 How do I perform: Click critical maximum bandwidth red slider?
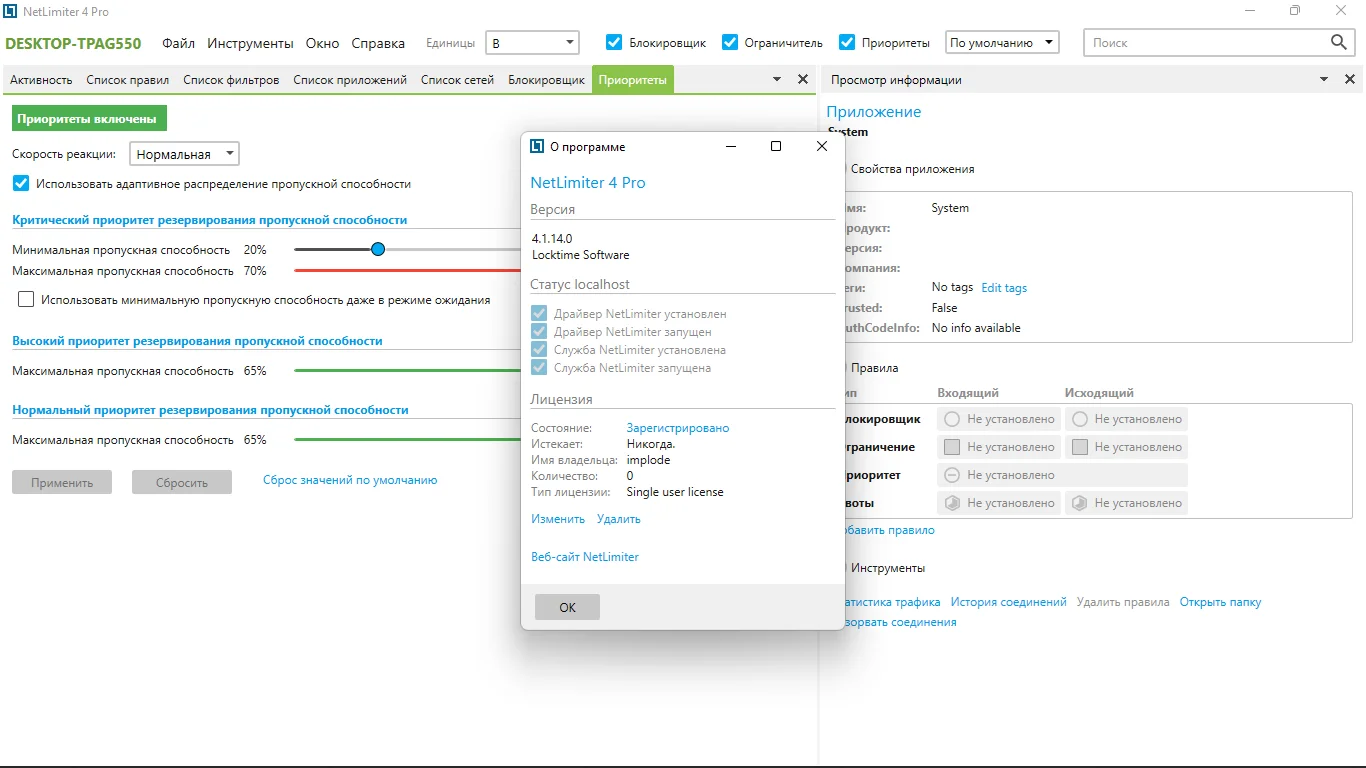coord(408,270)
